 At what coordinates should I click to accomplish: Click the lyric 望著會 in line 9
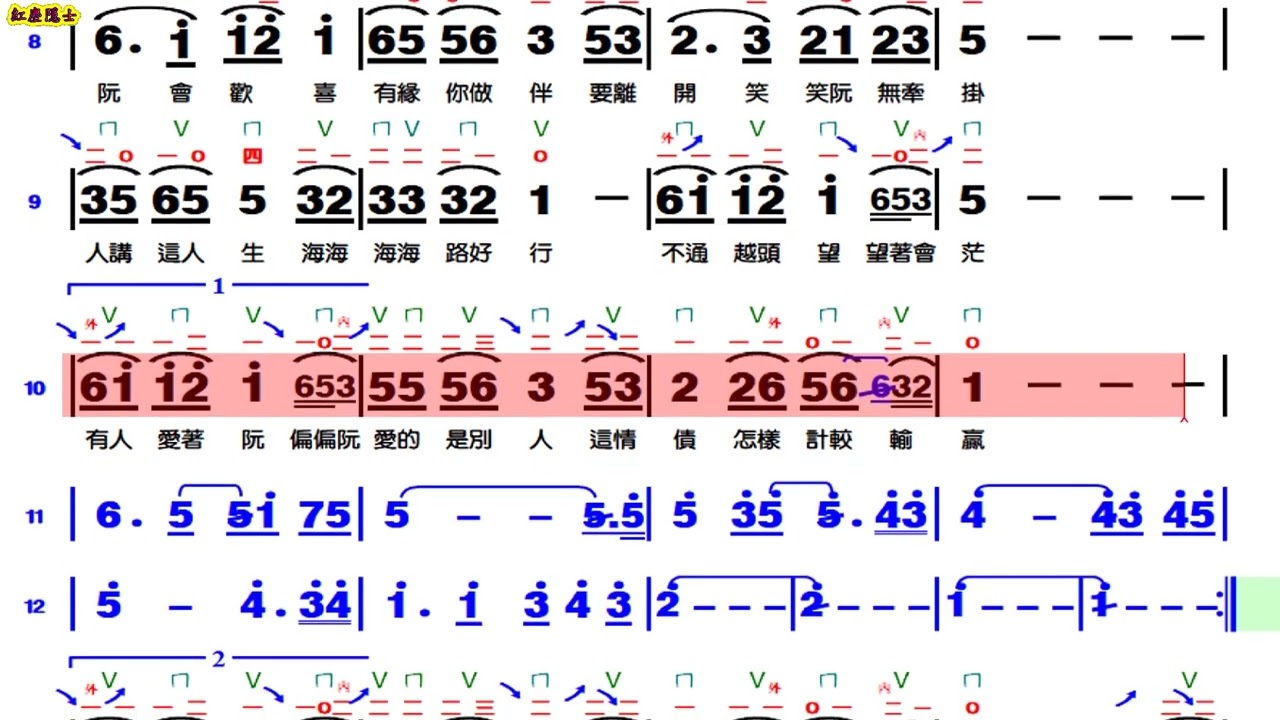[x=901, y=253]
